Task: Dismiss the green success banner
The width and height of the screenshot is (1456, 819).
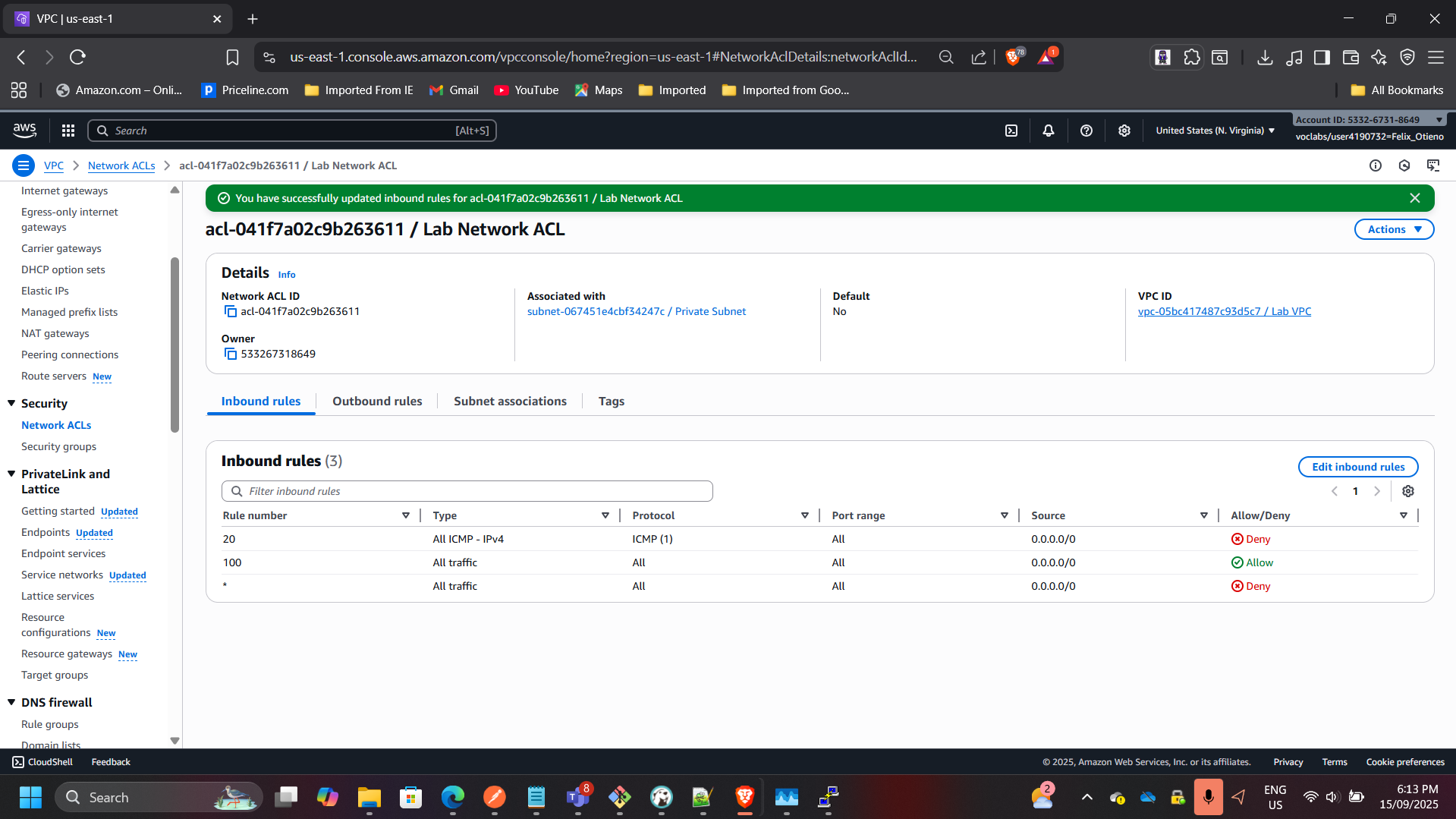Action: (x=1414, y=198)
